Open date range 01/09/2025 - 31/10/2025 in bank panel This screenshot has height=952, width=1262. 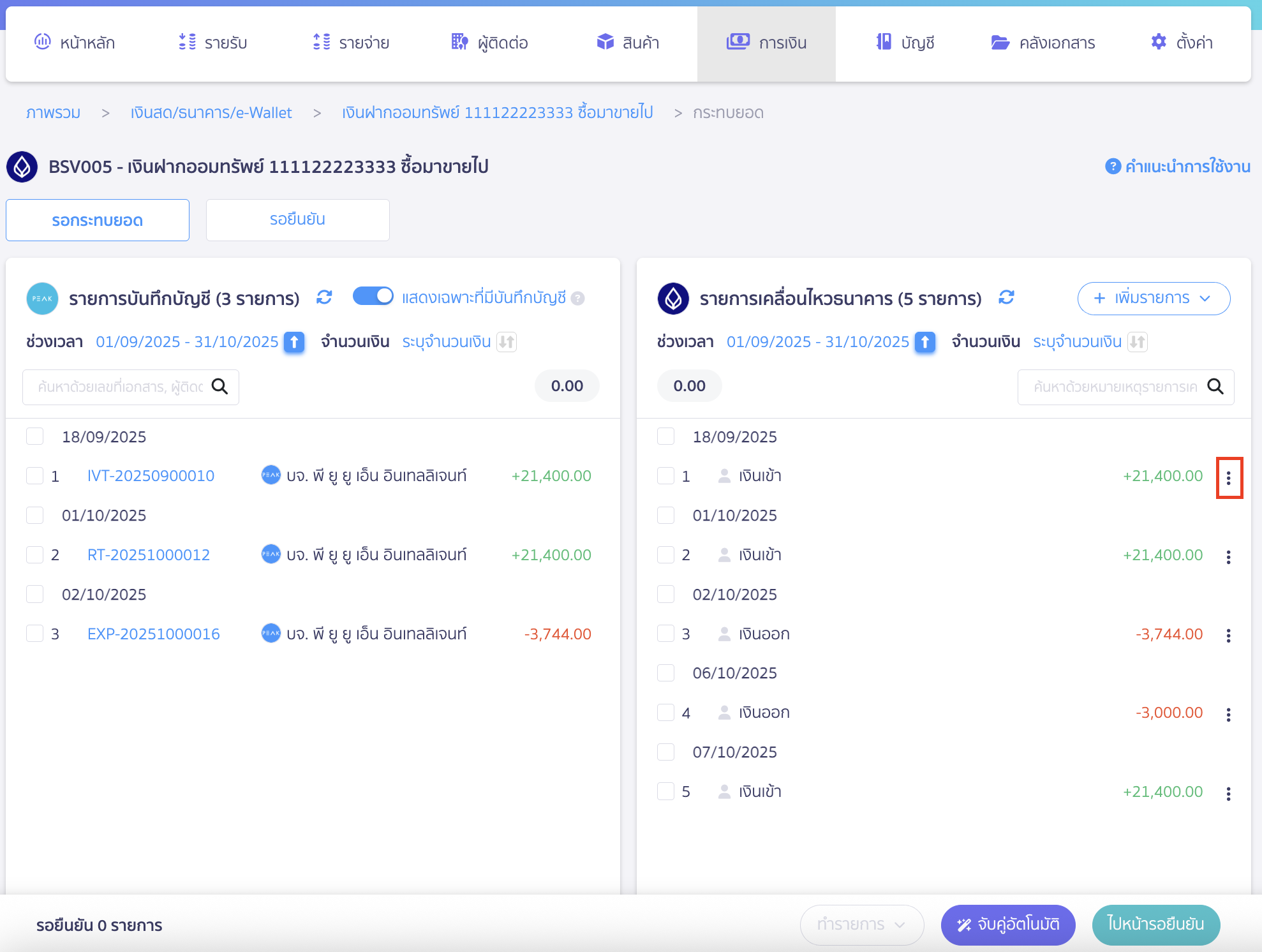(x=817, y=342)
